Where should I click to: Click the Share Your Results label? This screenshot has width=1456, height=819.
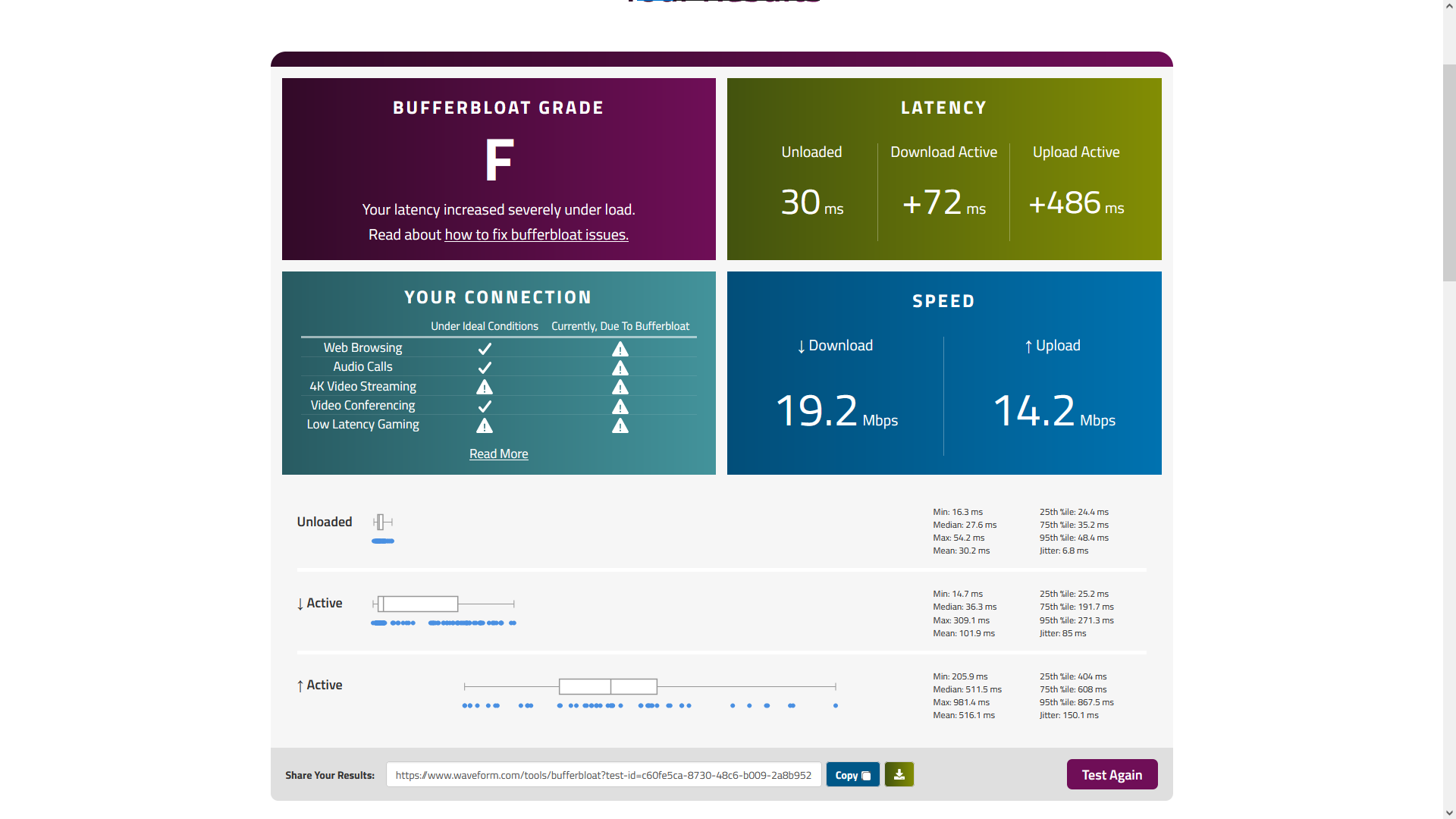tap(330, 775)
